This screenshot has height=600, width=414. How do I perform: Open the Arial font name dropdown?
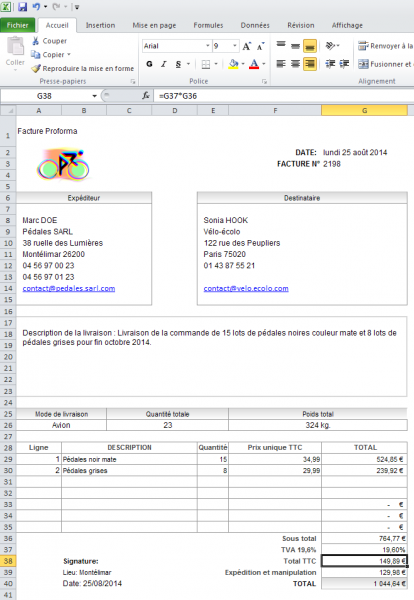(207, 46)
